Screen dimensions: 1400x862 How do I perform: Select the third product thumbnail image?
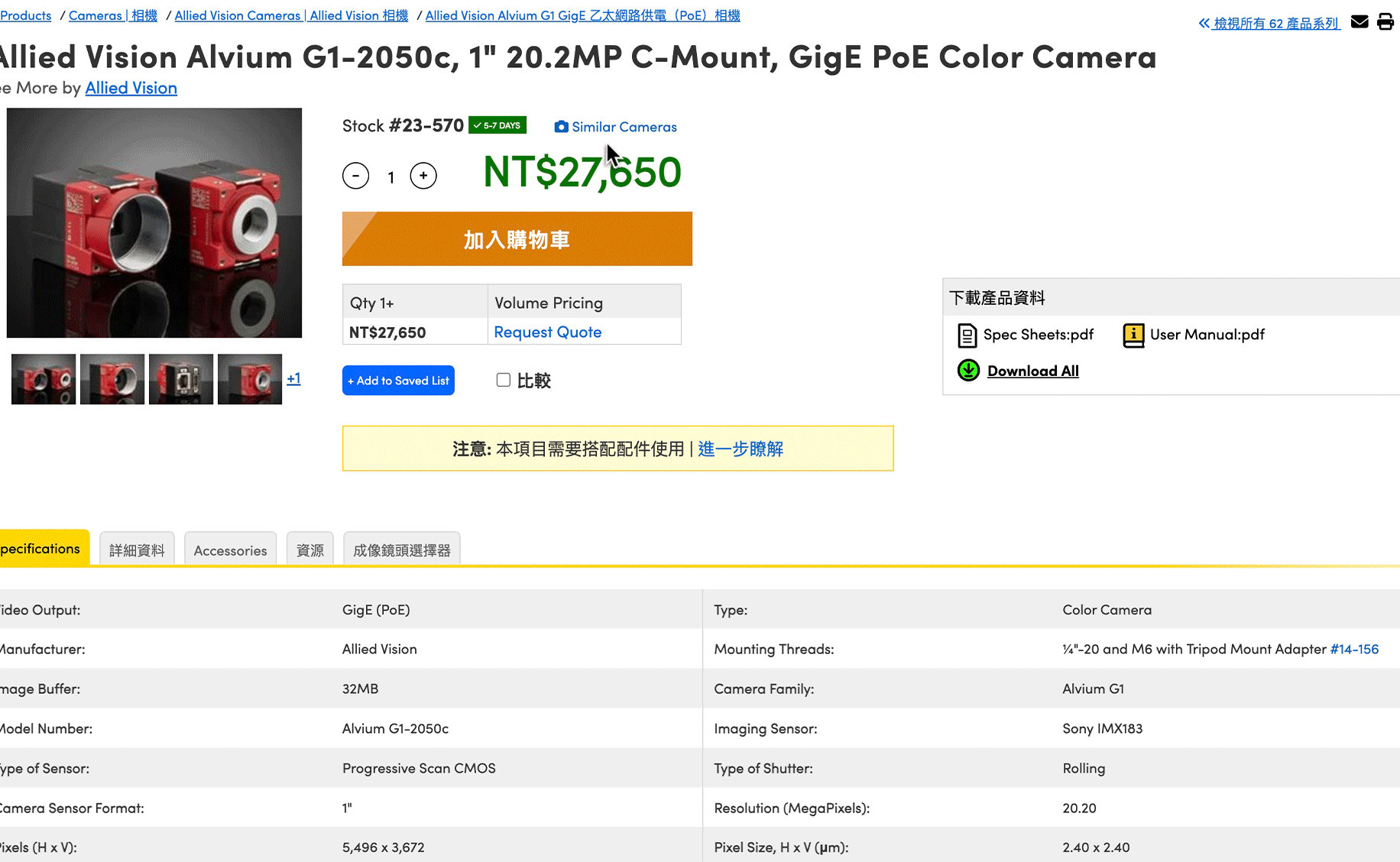click(181, 379)
